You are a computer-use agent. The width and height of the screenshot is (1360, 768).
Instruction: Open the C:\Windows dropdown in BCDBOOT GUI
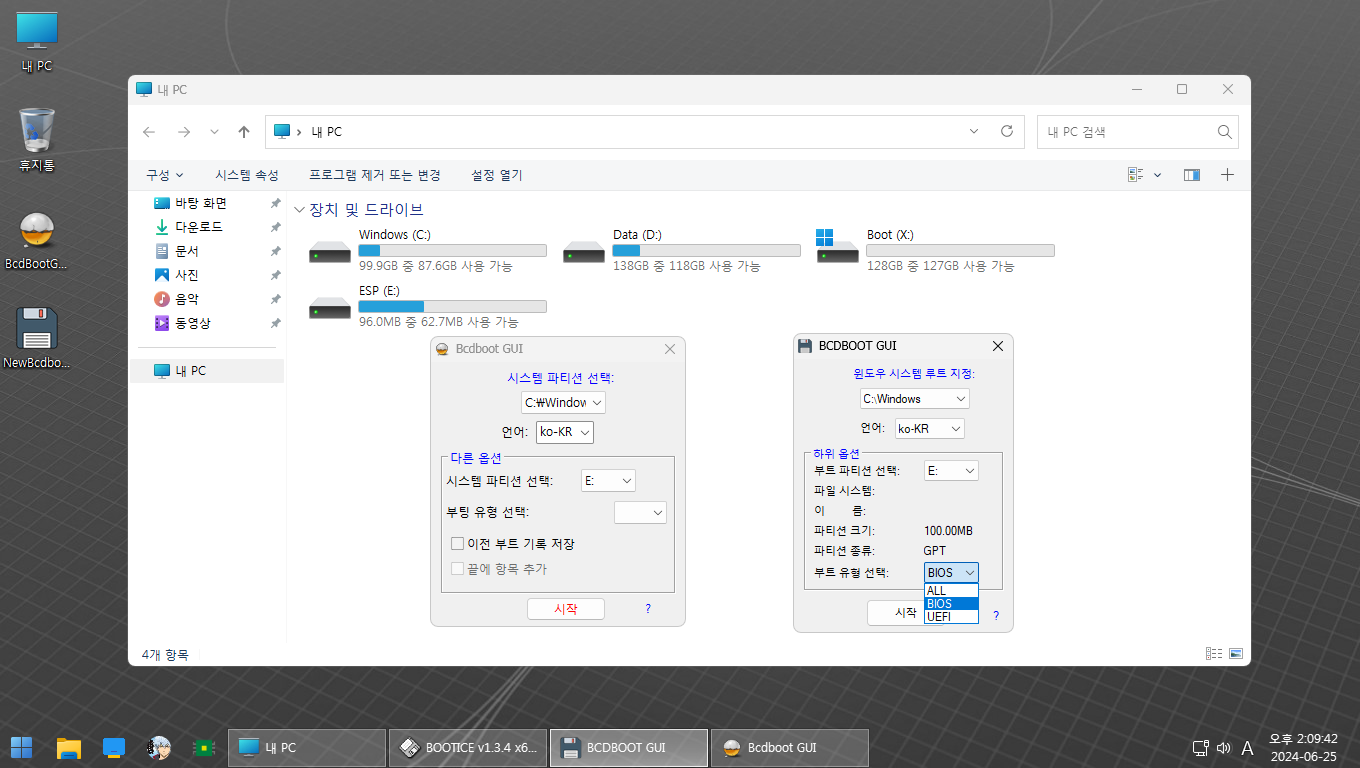(915, 398)
